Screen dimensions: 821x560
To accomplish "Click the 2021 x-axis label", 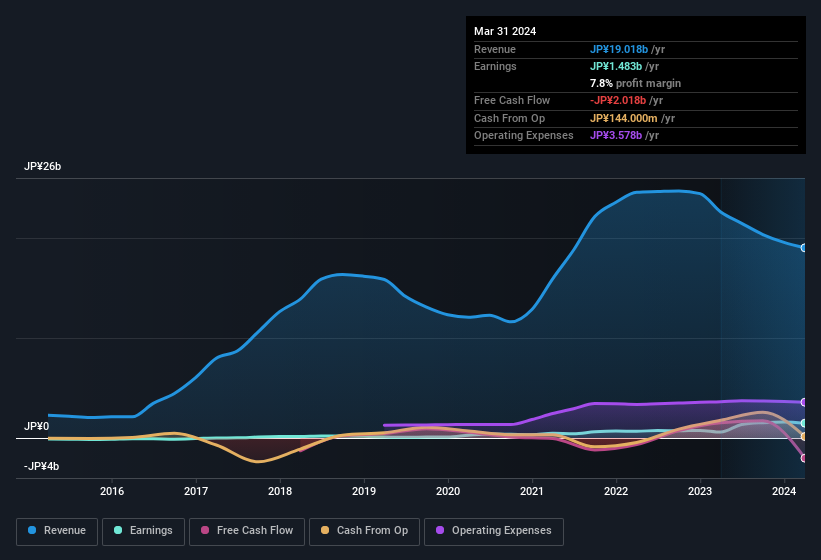I will (x=532, y=491).
